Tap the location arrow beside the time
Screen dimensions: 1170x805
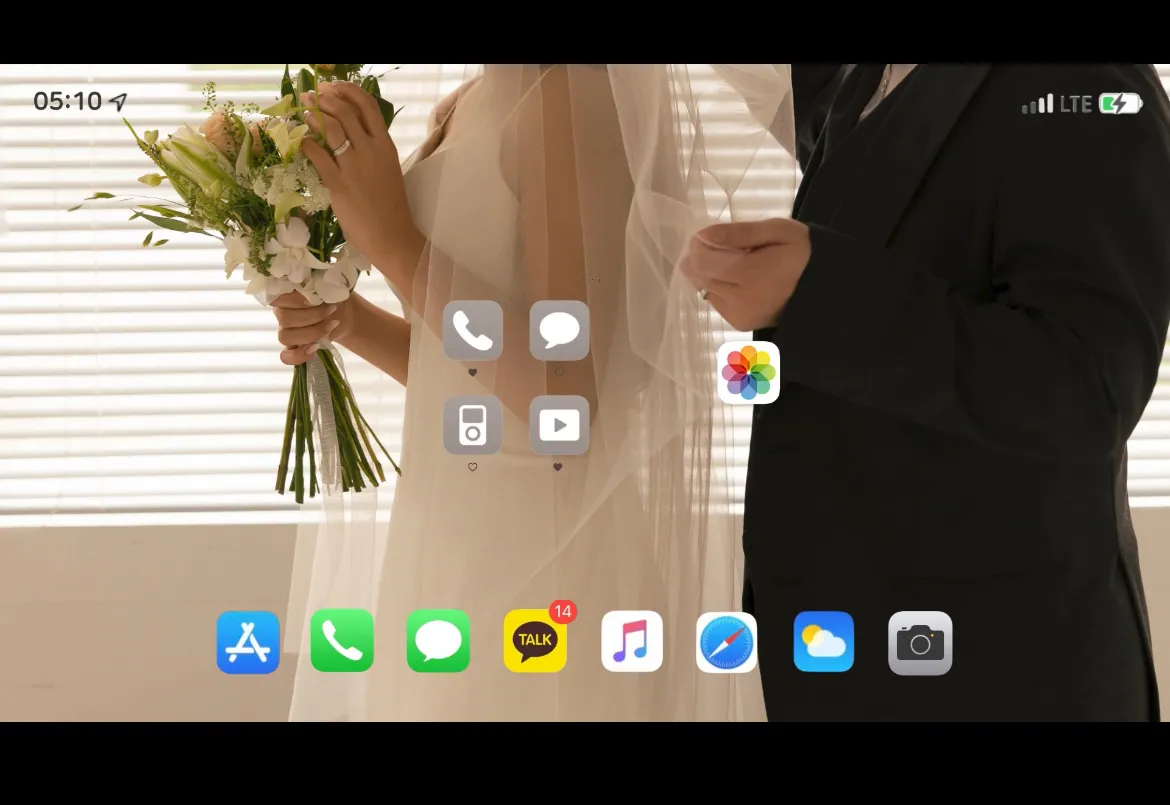[x=118, y=101]
